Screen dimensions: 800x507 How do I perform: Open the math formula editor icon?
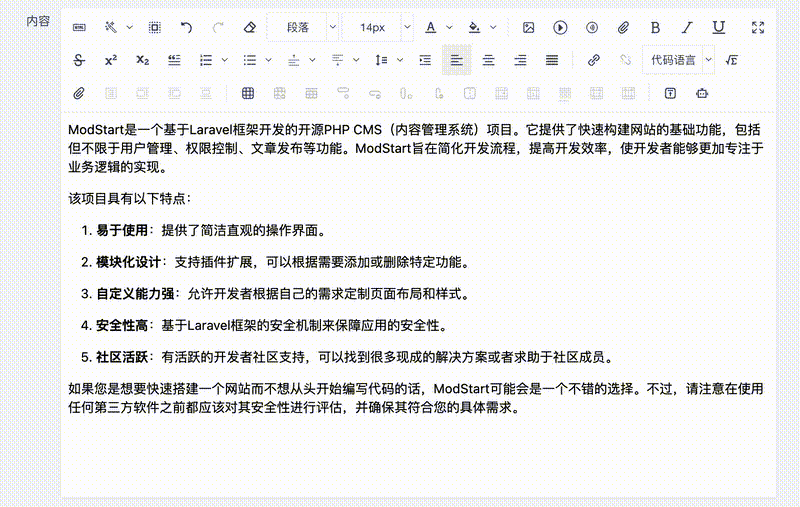[x=732, y=60]
